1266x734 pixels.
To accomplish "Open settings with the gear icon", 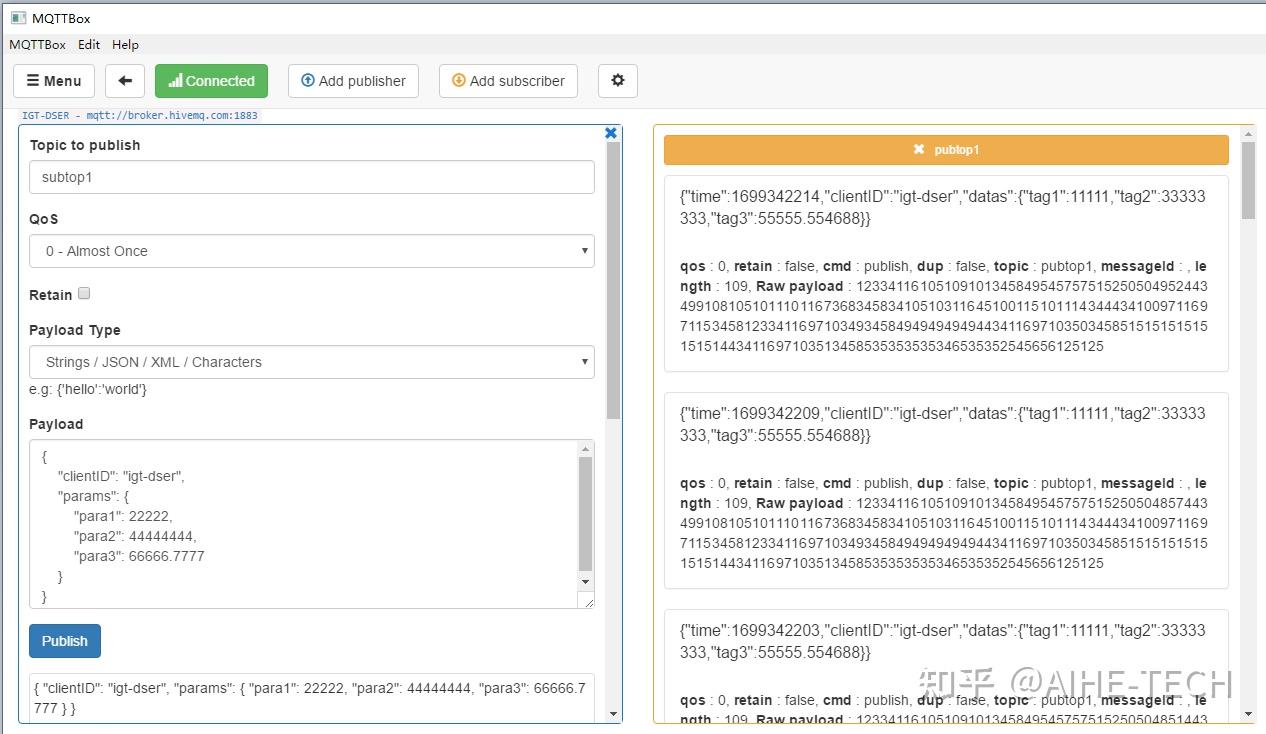I will tap(618, 81).
